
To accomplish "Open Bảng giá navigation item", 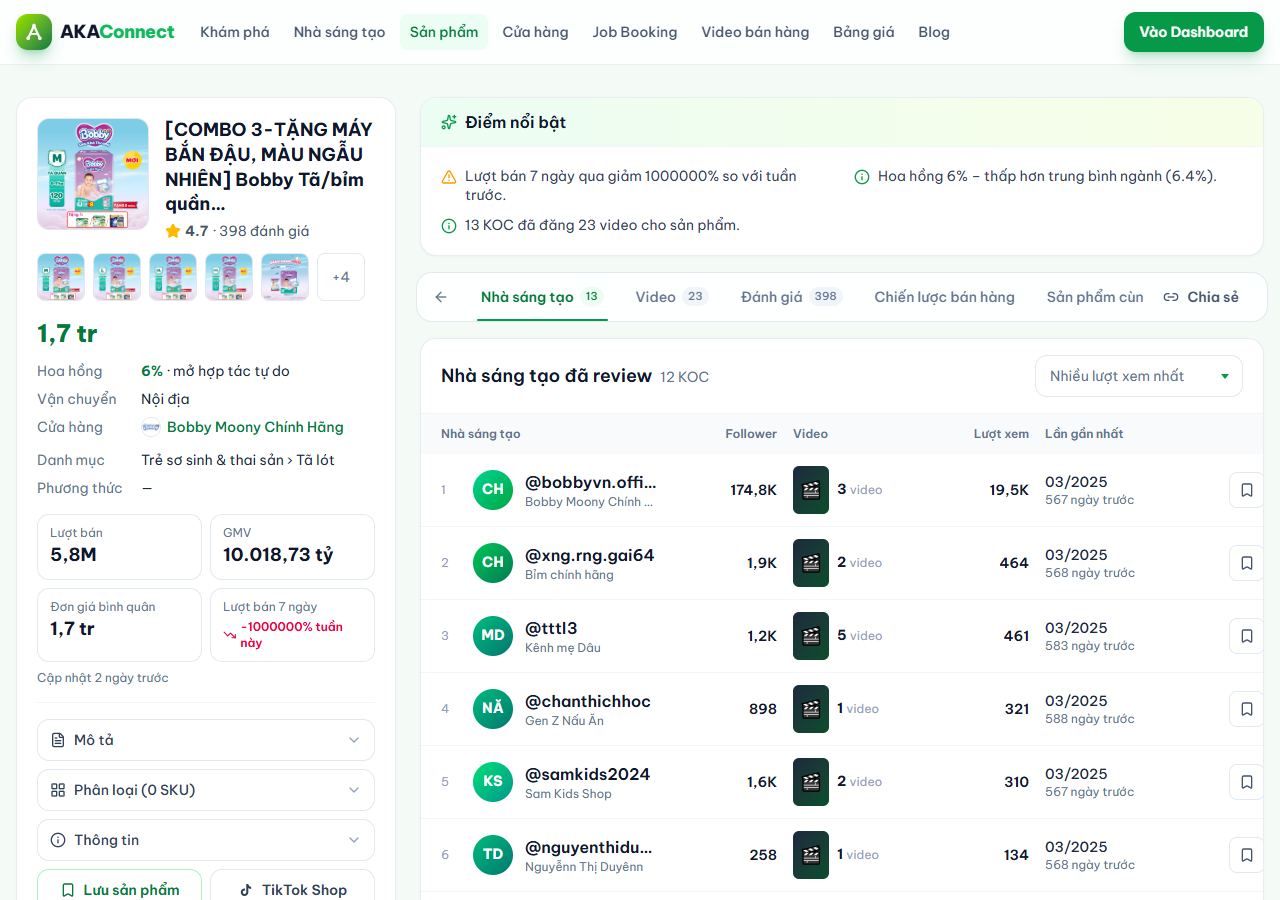I will (x=864, y=32).
